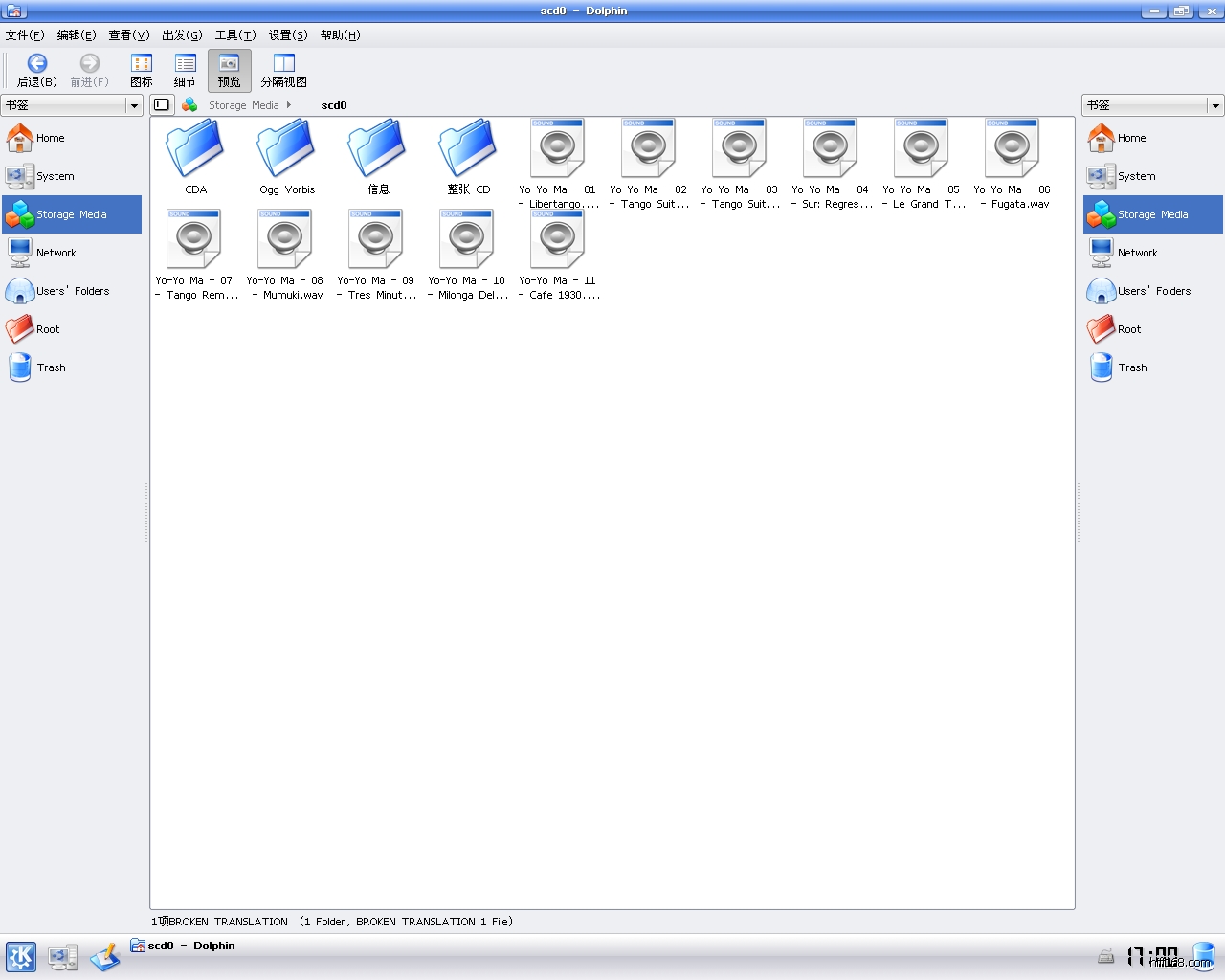The image size is (1225, 980).
Task: Click Storage Media in the breadcrumb path
Action: pyautogui.click(x=243, y=105)
